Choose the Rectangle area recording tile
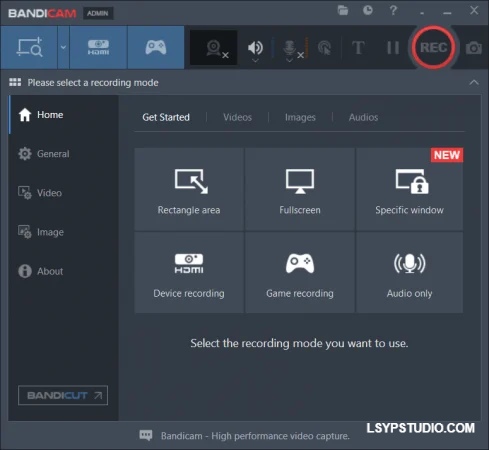 coord(189,189)
